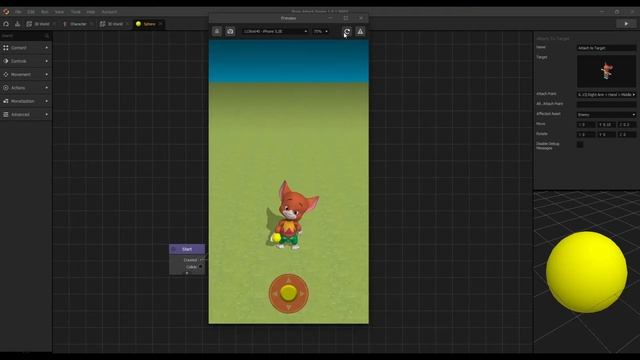
Task: Close the Character tab
Action: tap(91, 24)
